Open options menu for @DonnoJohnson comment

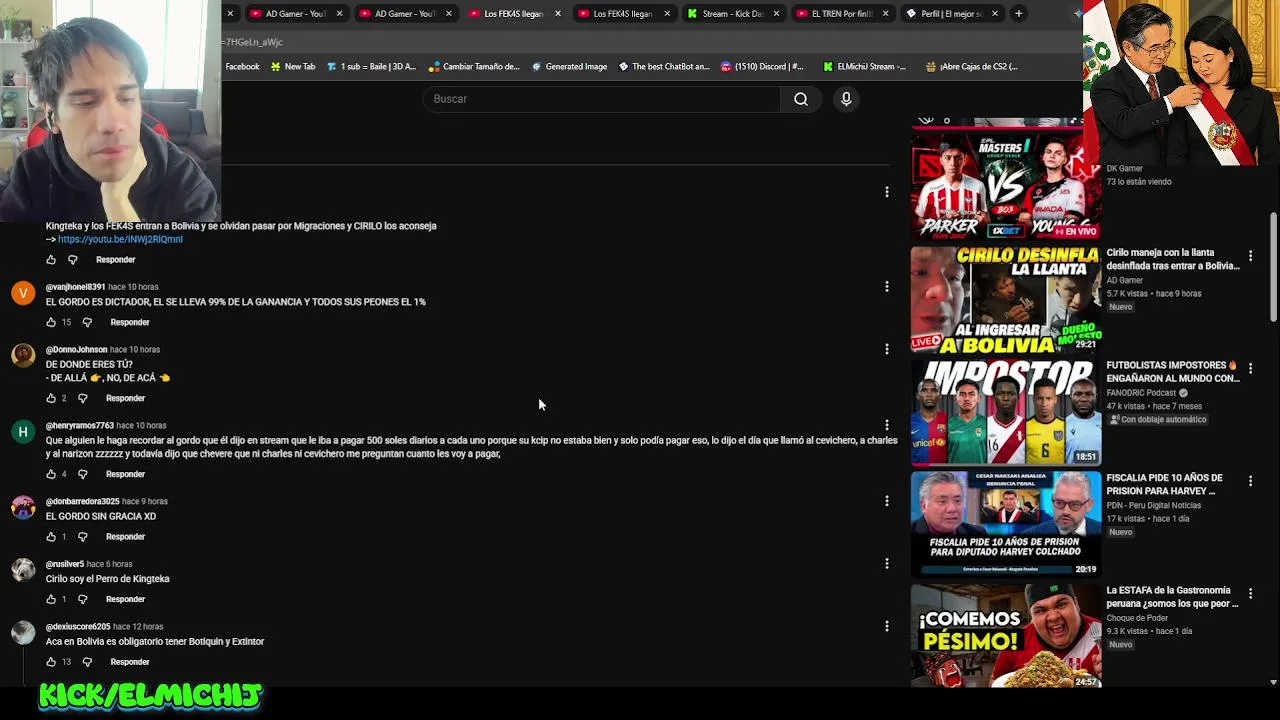click(x=886, y=349)
